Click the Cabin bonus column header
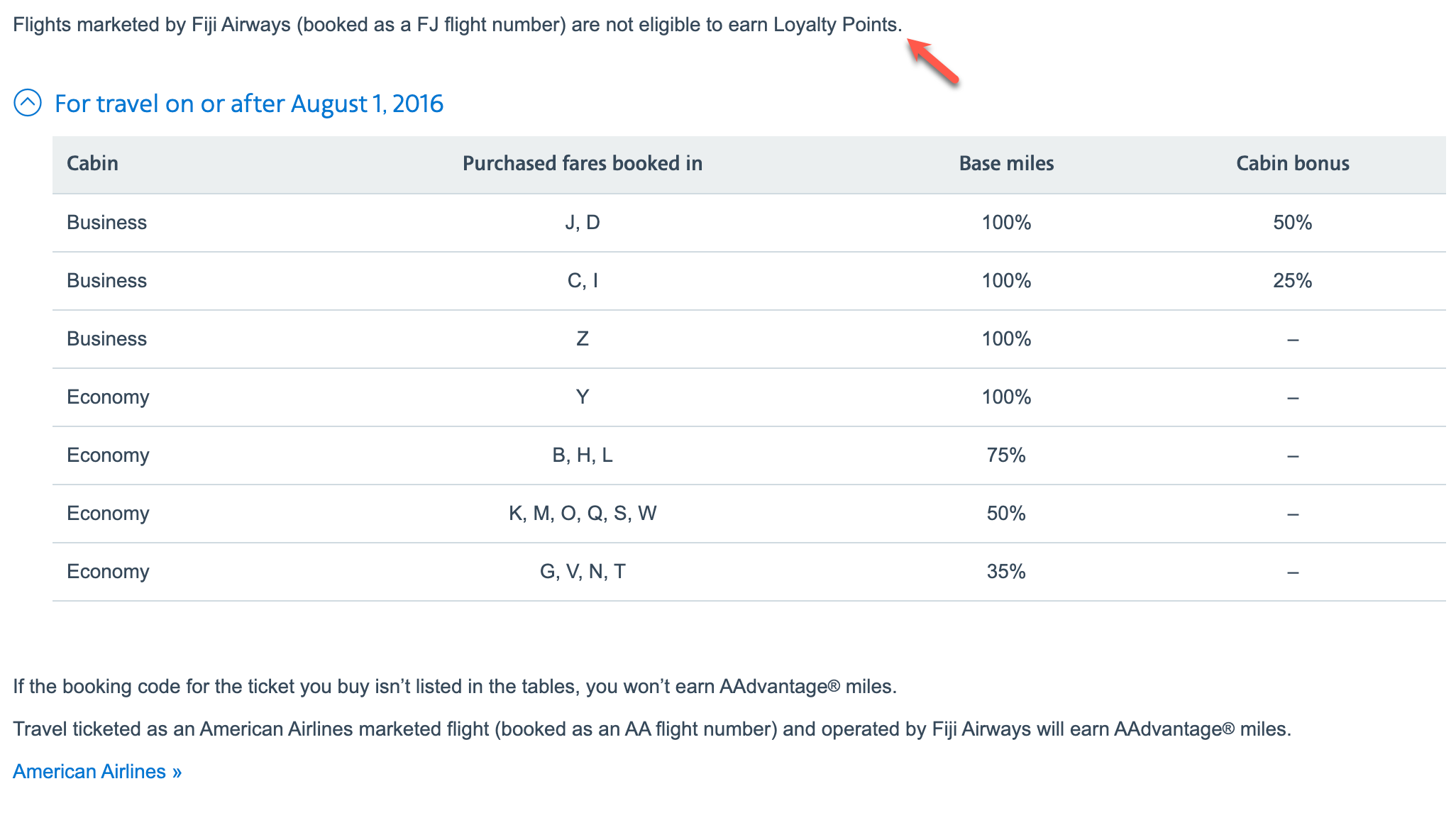The height and width of the screenshot is (813, 1456). click(1293, 163)
